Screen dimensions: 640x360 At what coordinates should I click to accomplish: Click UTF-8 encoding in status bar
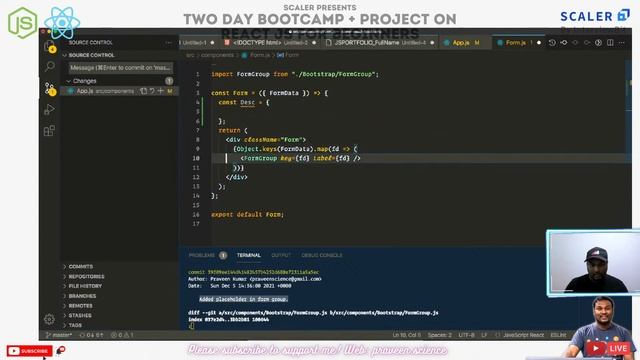click(x=466, y=335)
